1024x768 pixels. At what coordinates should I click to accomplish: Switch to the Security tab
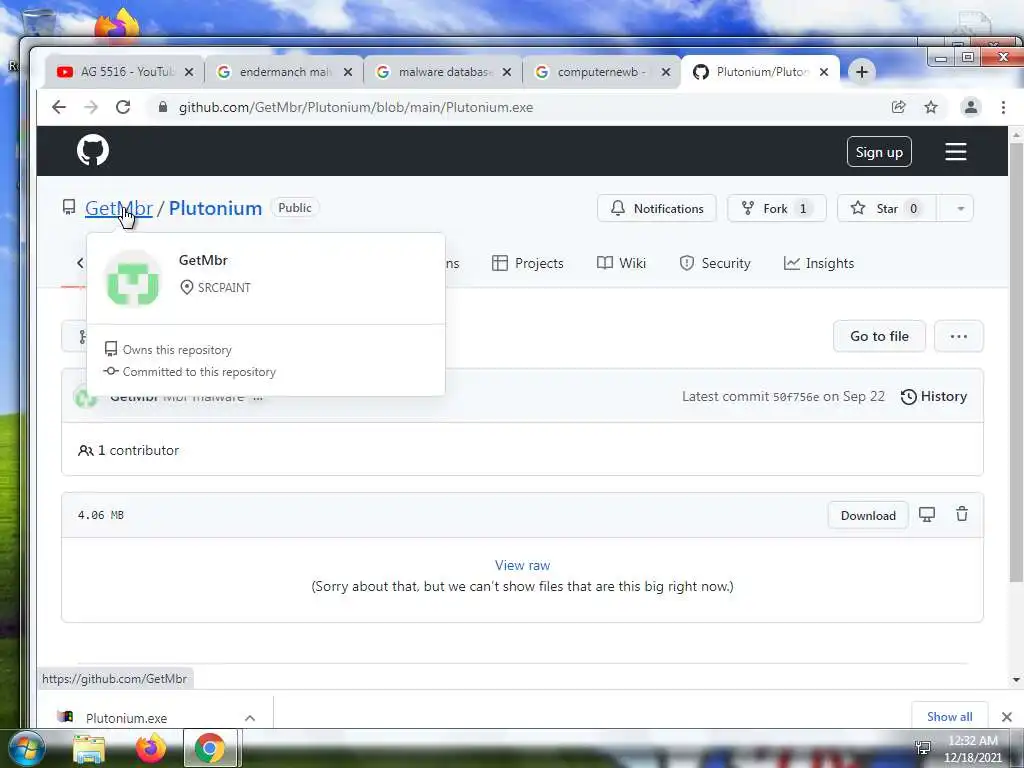715,263
